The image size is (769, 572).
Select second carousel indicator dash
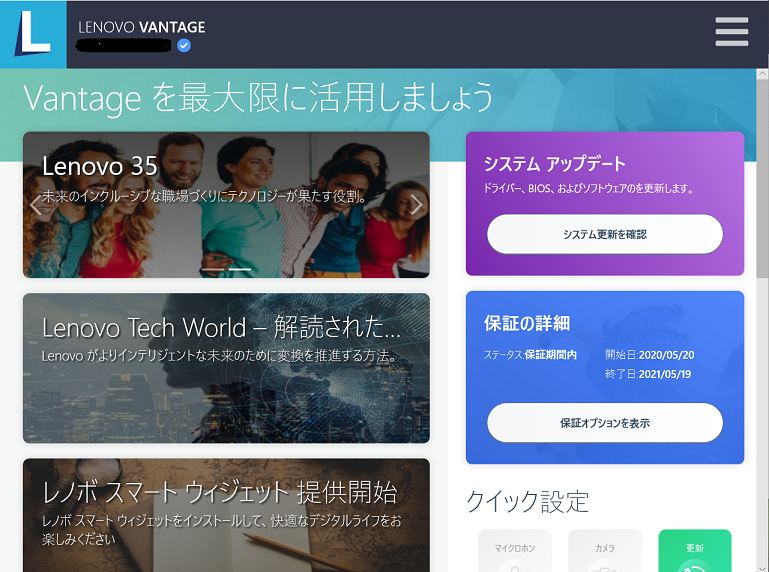pyautogui.click(x=240, y=269)
